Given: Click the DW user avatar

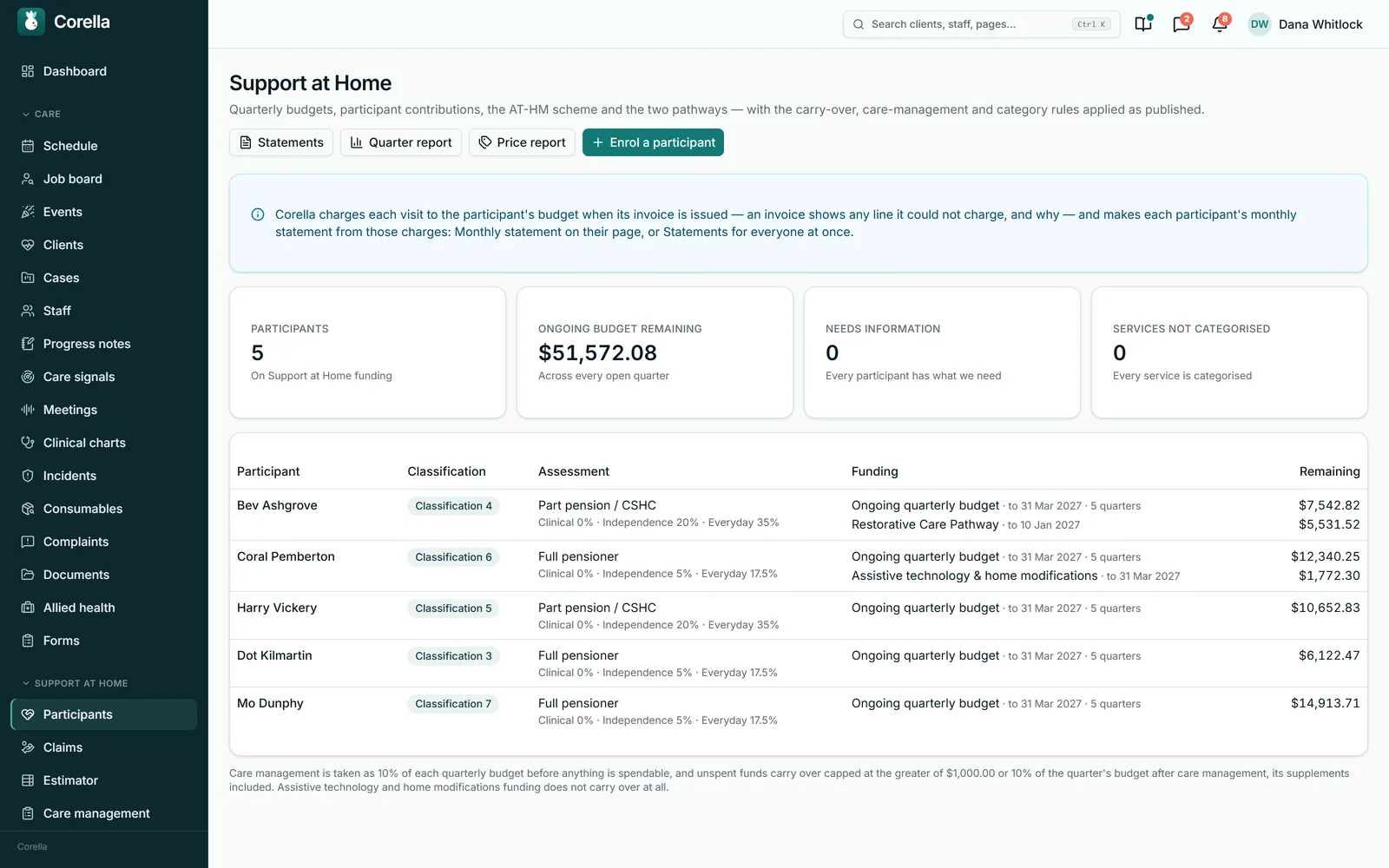Looking at the screenshot, I should pos(1260,24).
